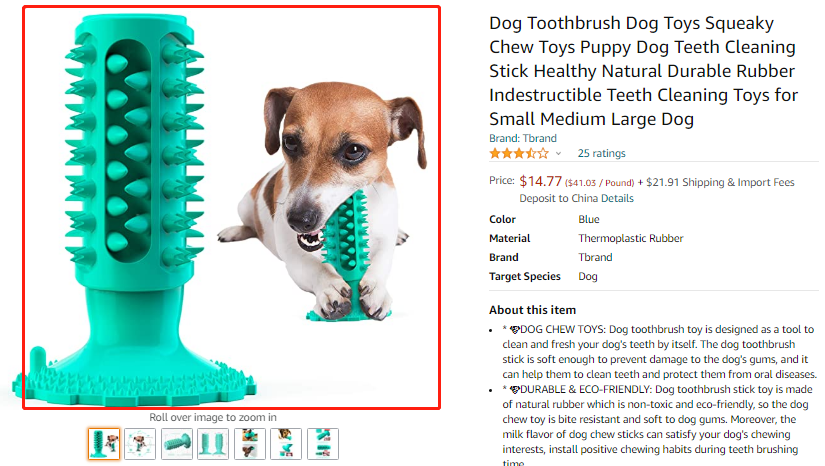Click the Thermoplastic Rubber material value
The height and width of the screenshot is (466, 825).
tap(631, 239)
